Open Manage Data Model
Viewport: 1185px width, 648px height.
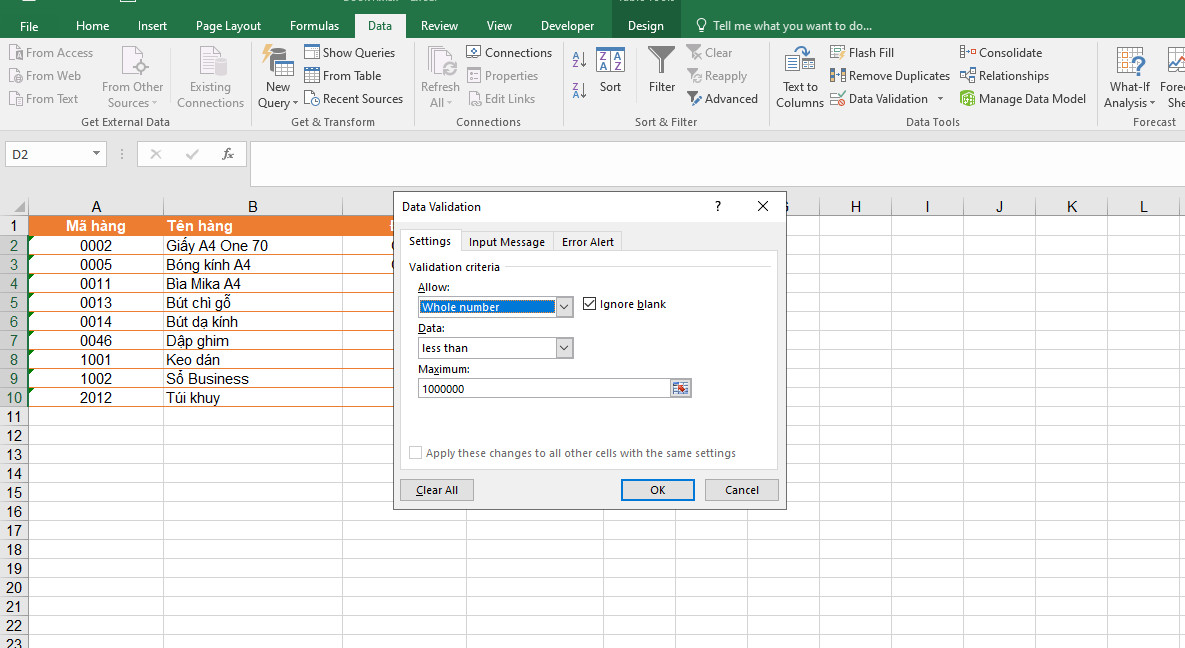point(1022,99)
